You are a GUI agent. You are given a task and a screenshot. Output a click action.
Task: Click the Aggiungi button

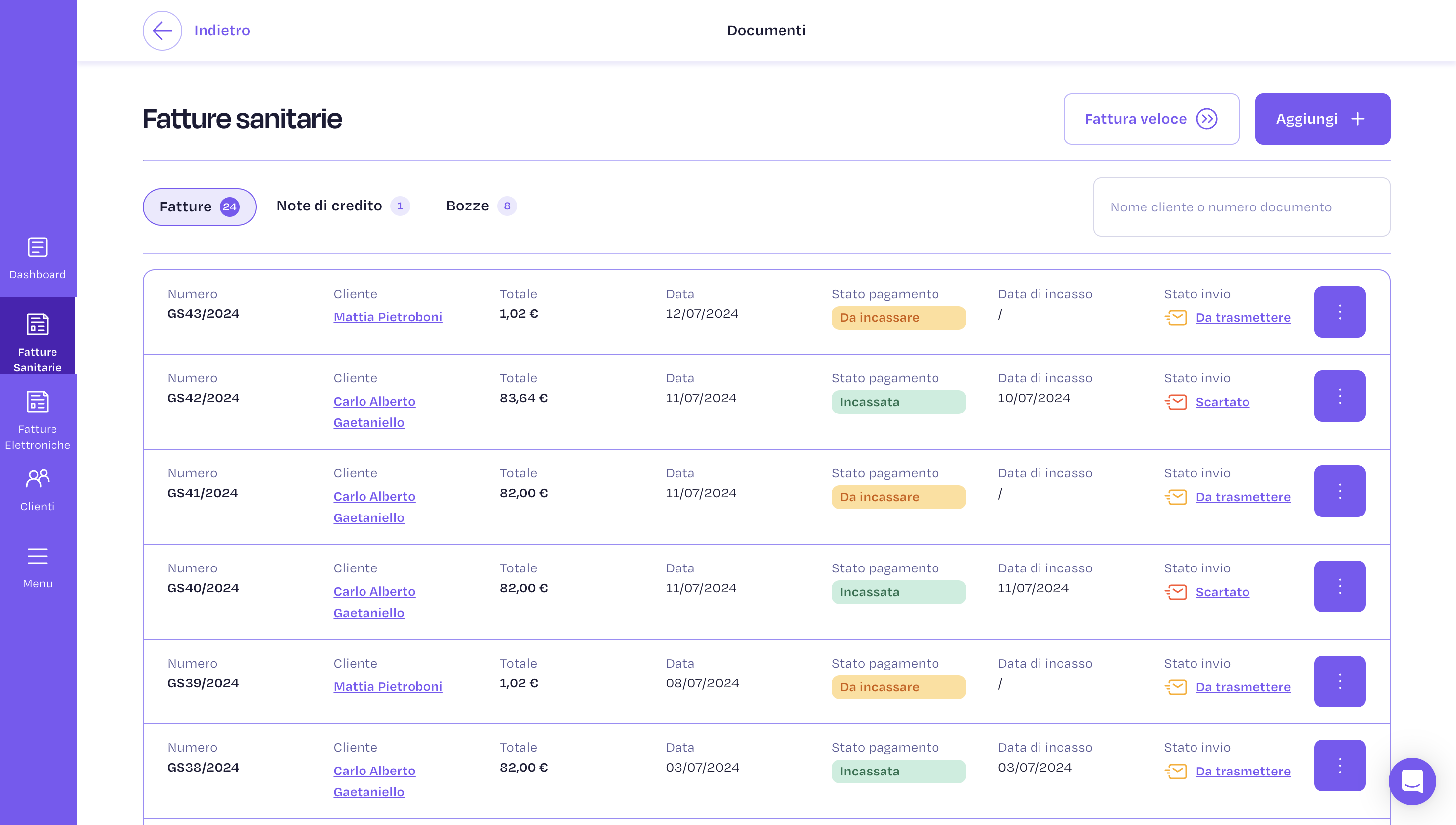coord(1322,119)
